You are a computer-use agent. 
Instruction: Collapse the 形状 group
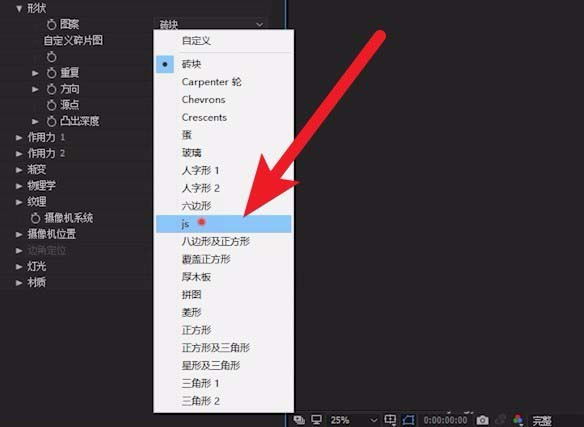[x=19, y=9]
